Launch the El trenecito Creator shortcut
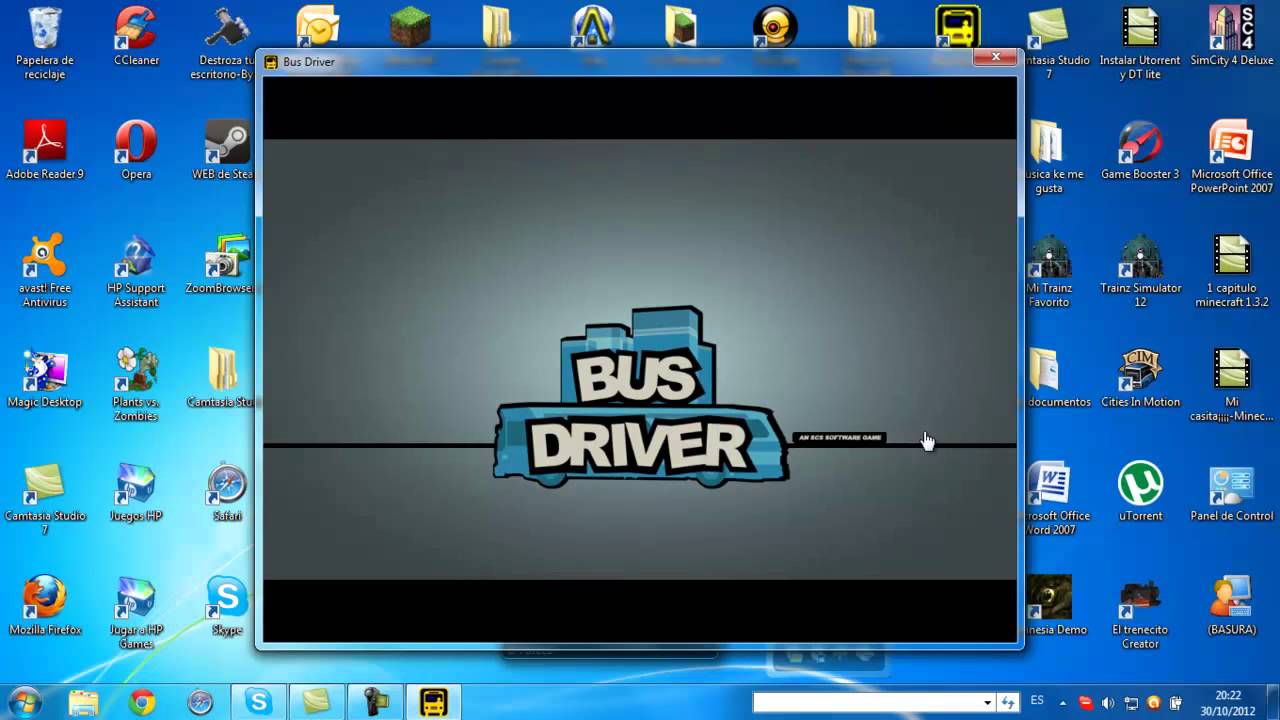Viewport: 1280px width, 720px height. click(x=1140, y=612)
